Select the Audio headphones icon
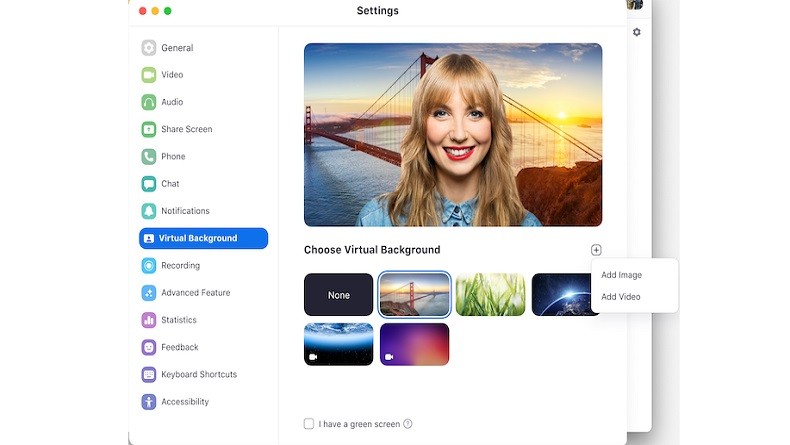 click(x=149, y=102)
